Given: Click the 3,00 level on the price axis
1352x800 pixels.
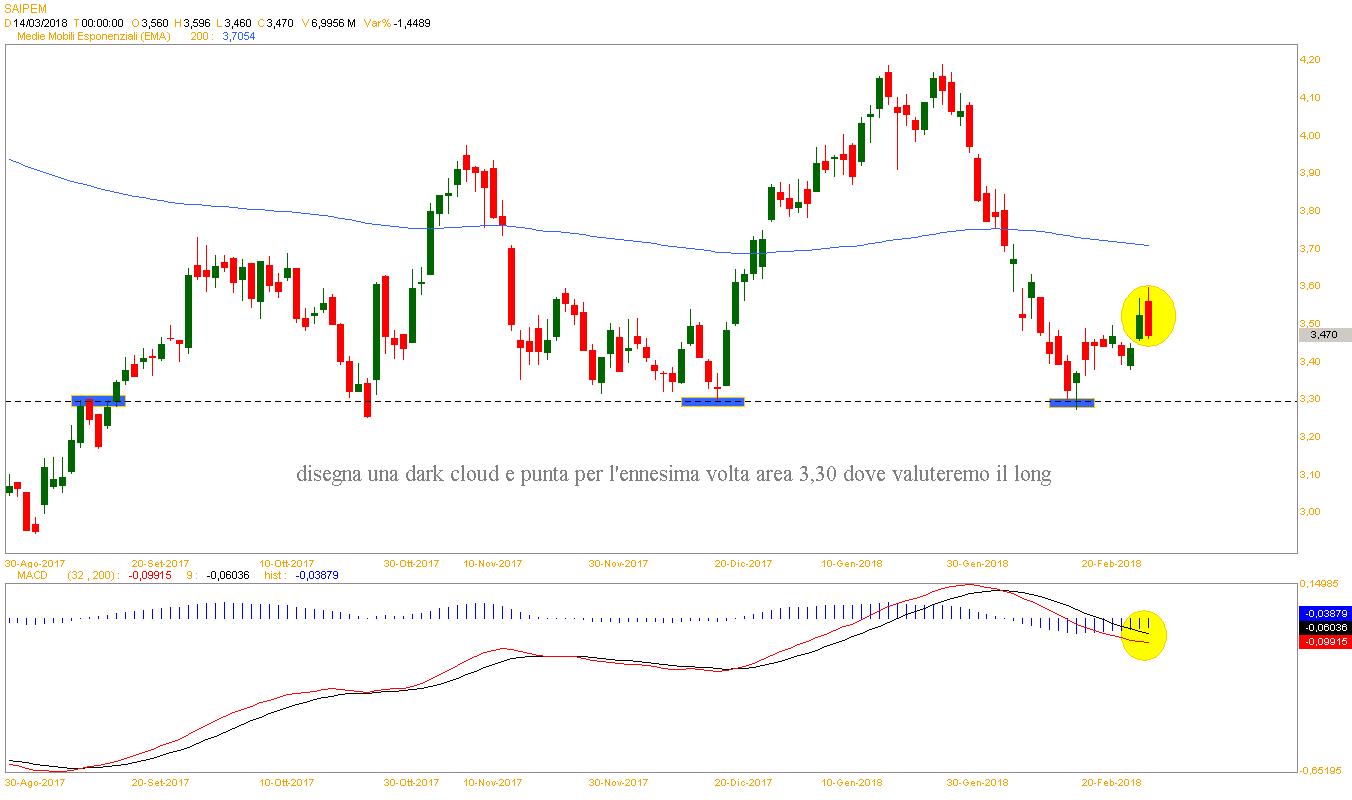Looking at the screenshot, I should click(x=1309, y=512).
